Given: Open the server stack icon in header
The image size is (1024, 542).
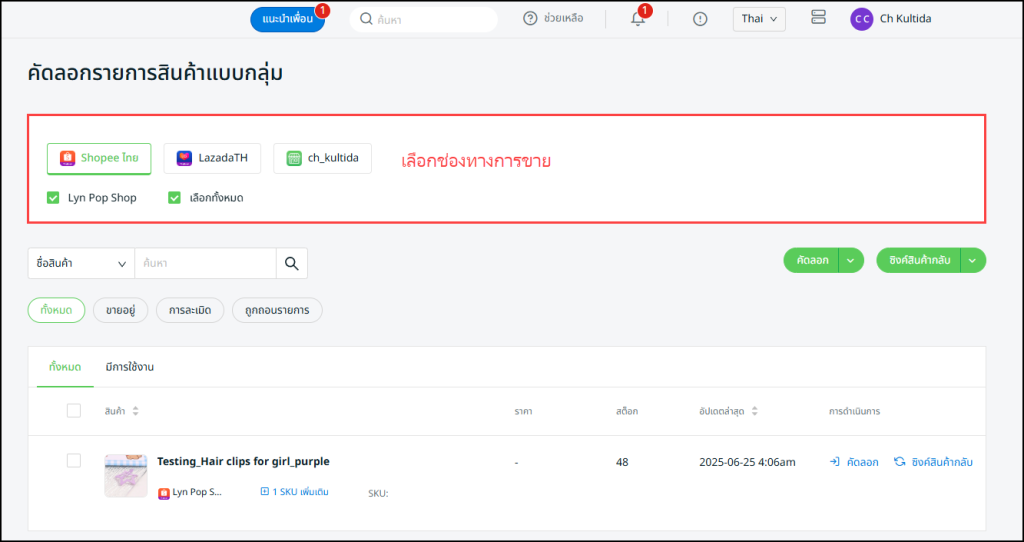Looking at the screenshot, I should (x=819, y=18).
